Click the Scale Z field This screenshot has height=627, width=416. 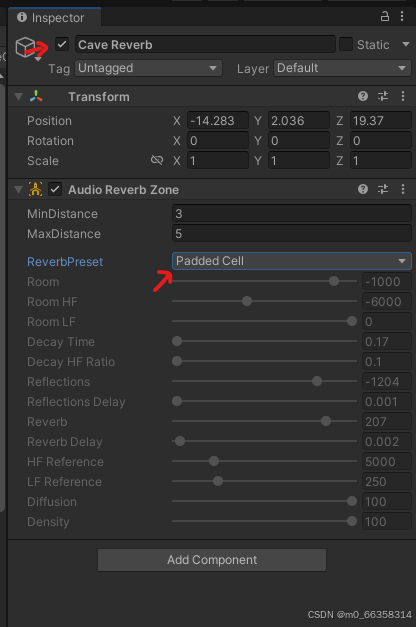pos(381,160)
